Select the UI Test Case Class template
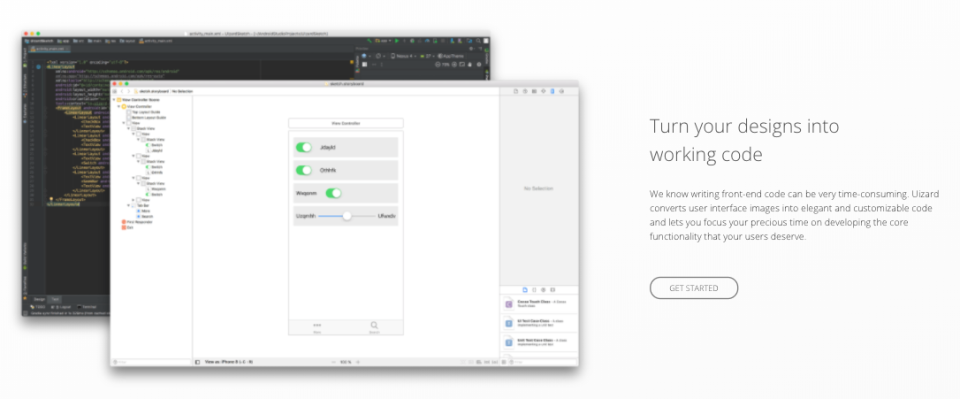The height and width of the screenshot is (399, 960). pos(539,323)
